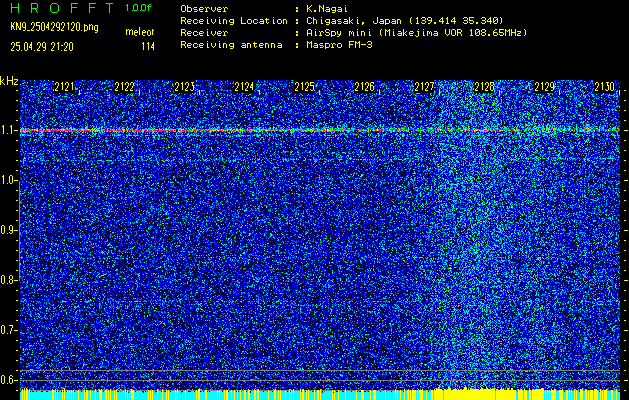
Task: Click the 0.9 kHz axis label
Action: coord(8,230)
